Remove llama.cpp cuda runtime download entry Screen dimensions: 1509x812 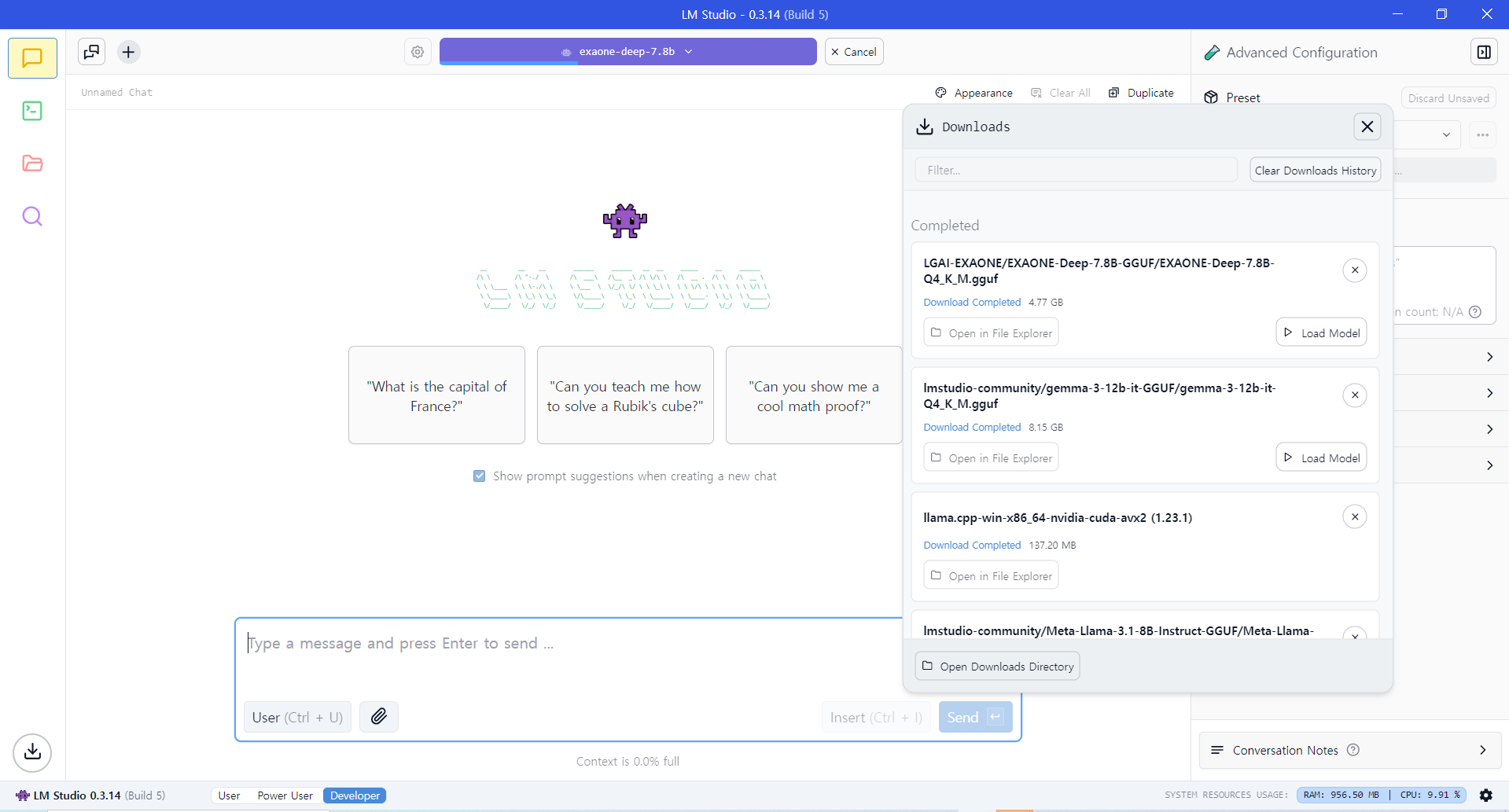point(1355,517)
